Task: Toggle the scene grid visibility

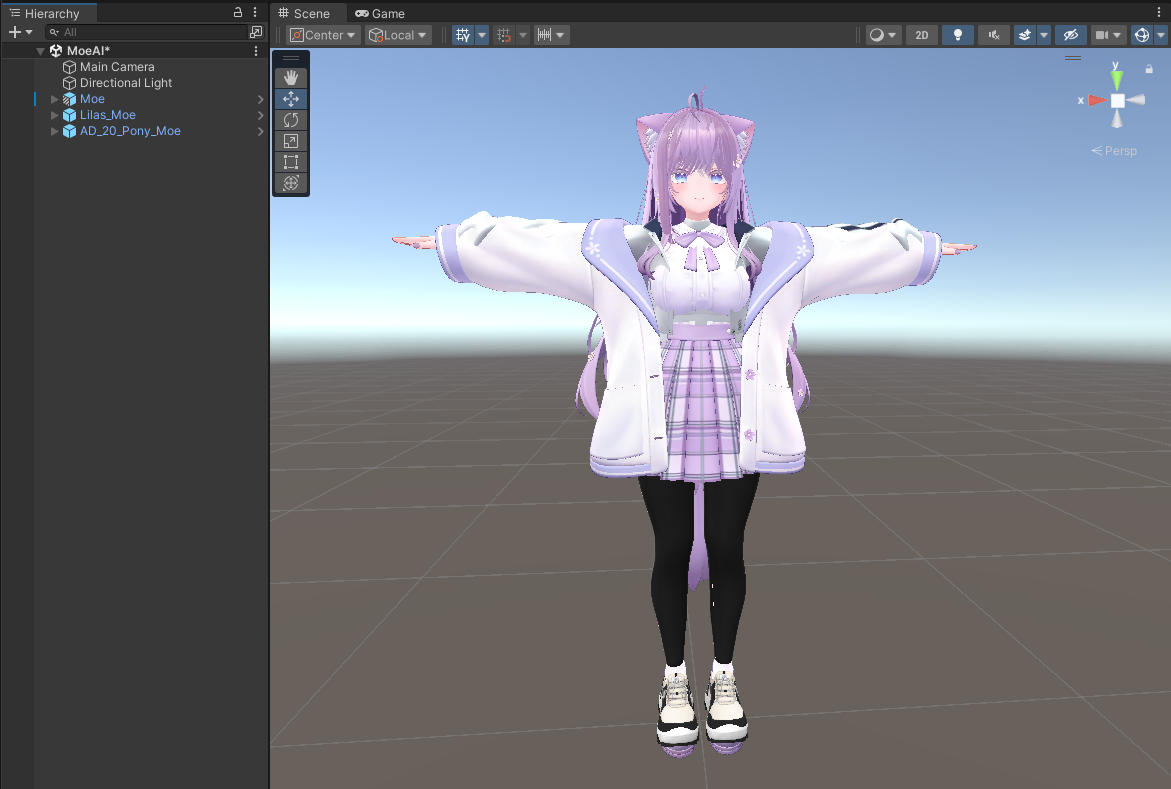Action: (463, 35)
